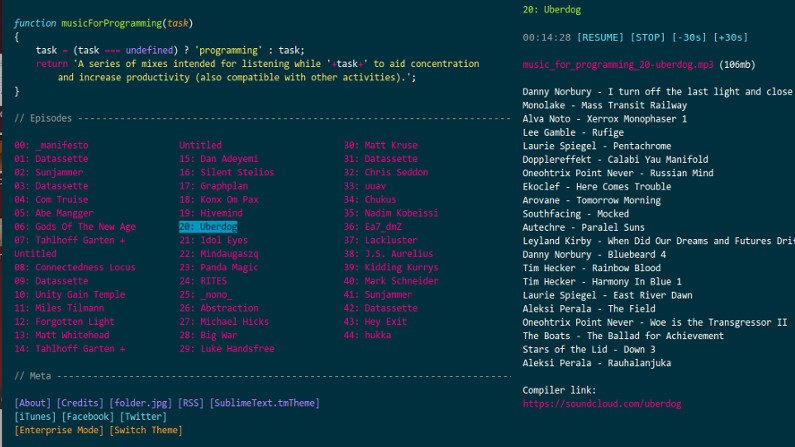
Task: Select episode 43: Hey Exit
Action: [376, 321]
